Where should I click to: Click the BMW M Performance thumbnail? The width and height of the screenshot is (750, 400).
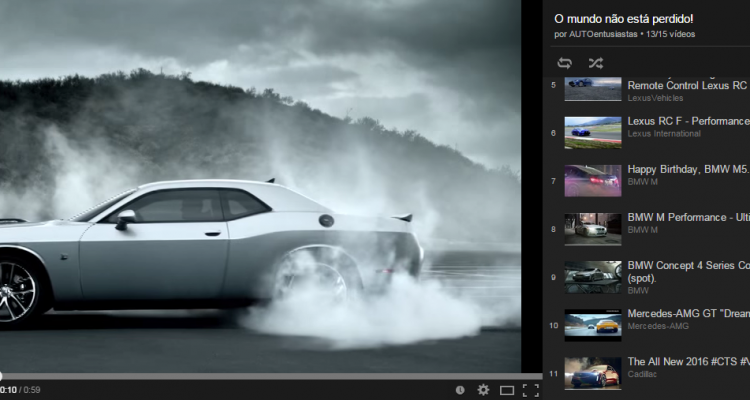coord(592,229)
